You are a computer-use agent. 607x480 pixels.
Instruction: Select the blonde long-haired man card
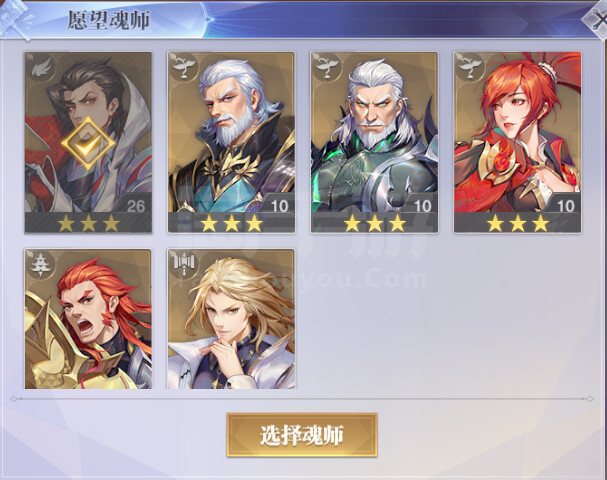[x=231, y=319]
